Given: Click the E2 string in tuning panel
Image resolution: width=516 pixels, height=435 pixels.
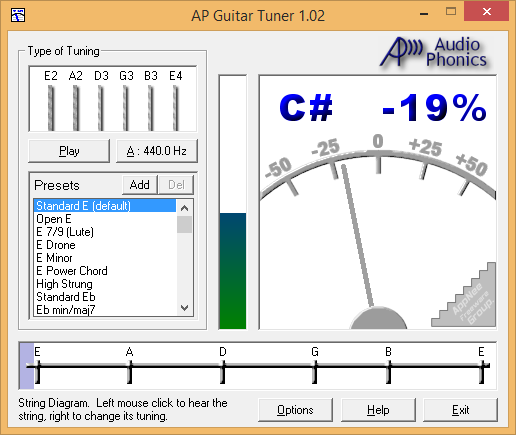Looking at the screenshot, I should 51,107.
